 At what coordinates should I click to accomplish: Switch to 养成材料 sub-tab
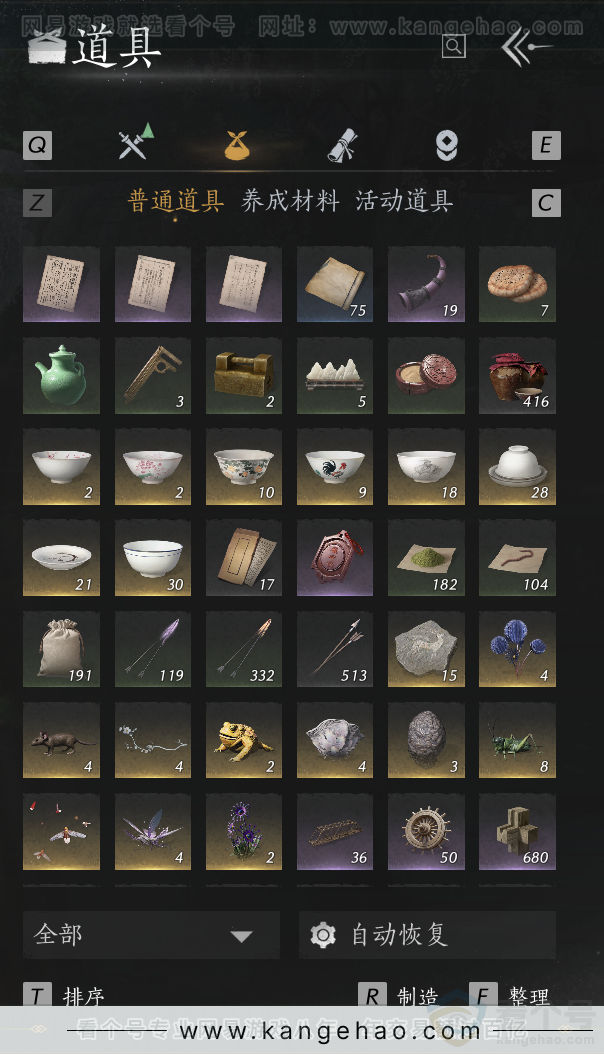(x=290, y=201)
